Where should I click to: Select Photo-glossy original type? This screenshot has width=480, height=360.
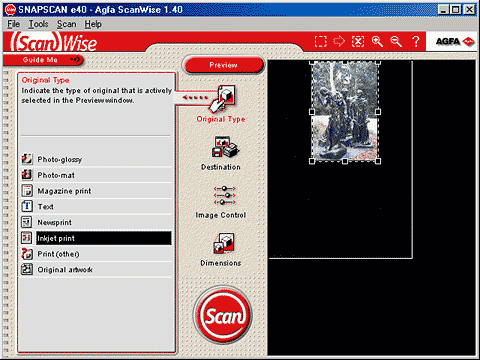(x=97, y=159)
